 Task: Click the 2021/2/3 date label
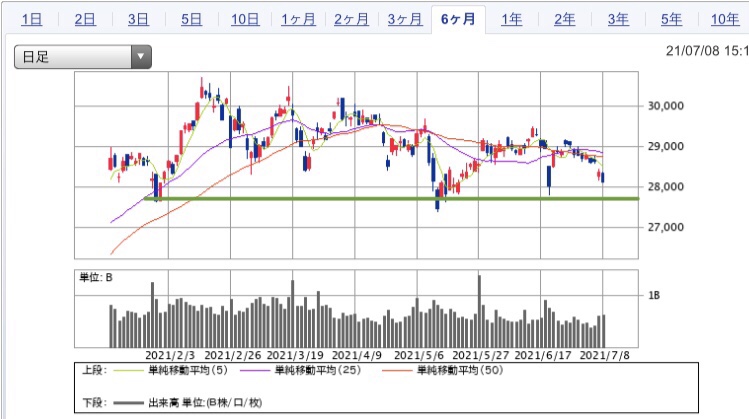pyautogui.click(x=170, y=355)
